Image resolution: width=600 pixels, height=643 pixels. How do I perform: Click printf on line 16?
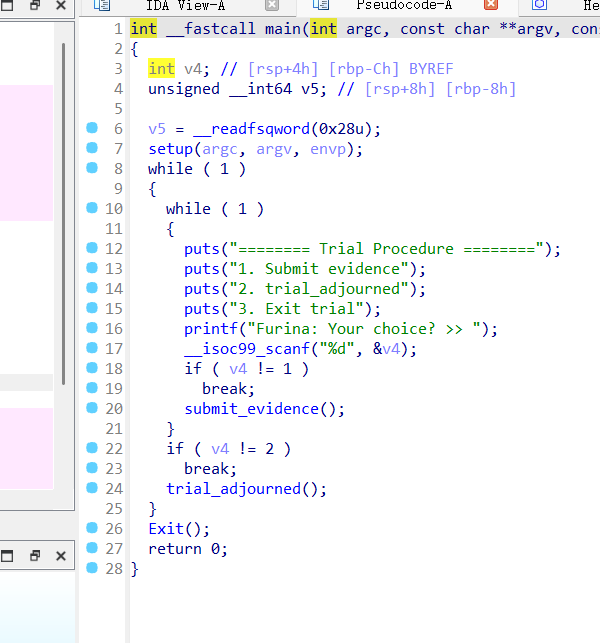[x=211, y=329]
